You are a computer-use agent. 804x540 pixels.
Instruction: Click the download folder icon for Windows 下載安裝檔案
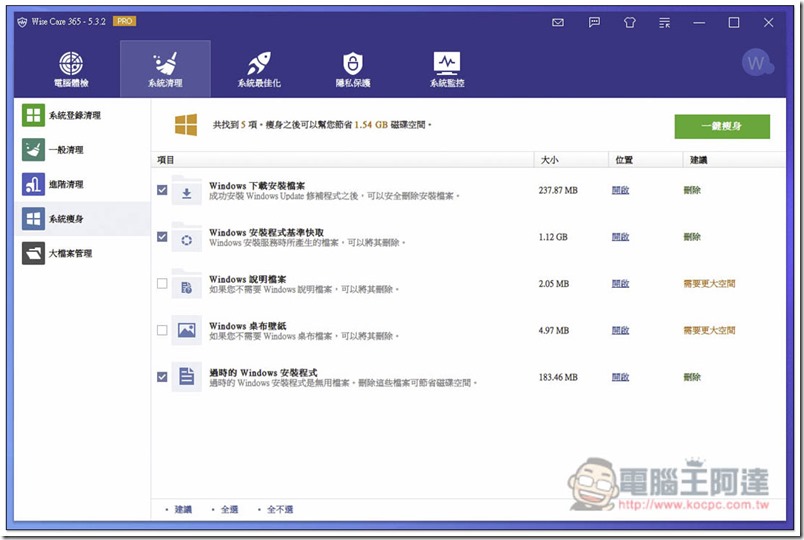(x=187, y=190)
